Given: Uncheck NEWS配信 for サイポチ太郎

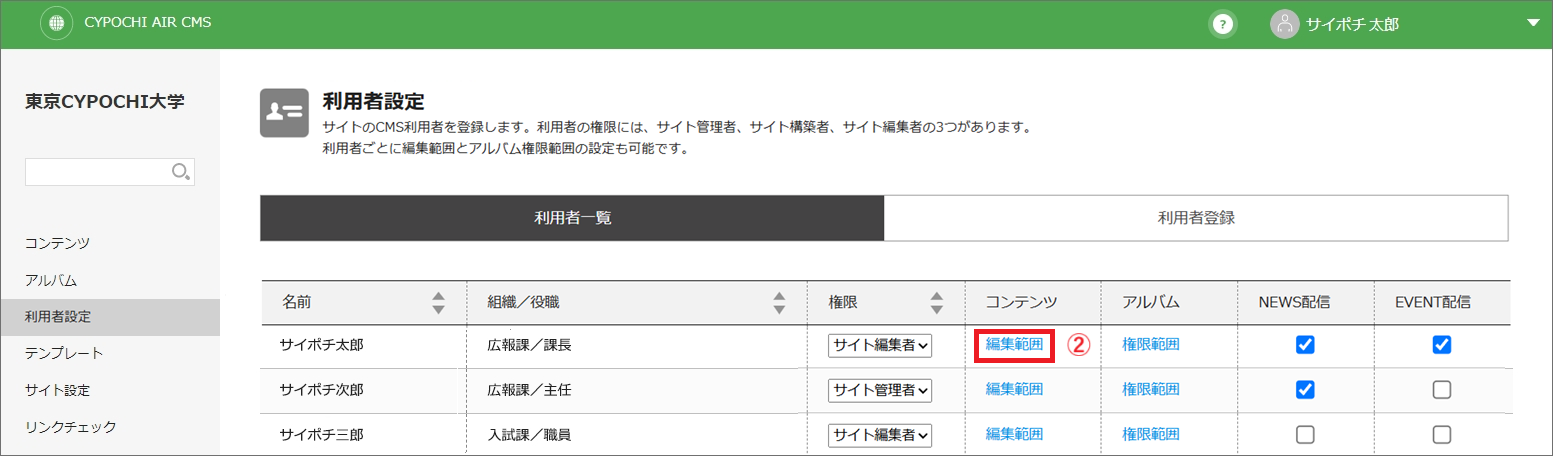Looking at the screenshot, I should 1305,345.
